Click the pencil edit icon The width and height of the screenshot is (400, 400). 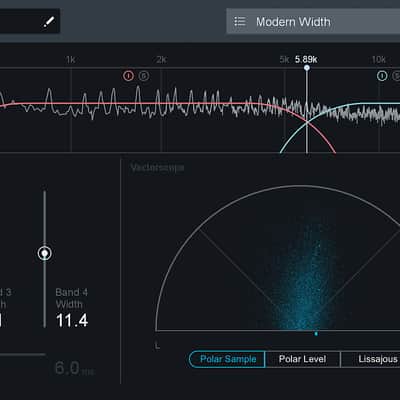49,22
